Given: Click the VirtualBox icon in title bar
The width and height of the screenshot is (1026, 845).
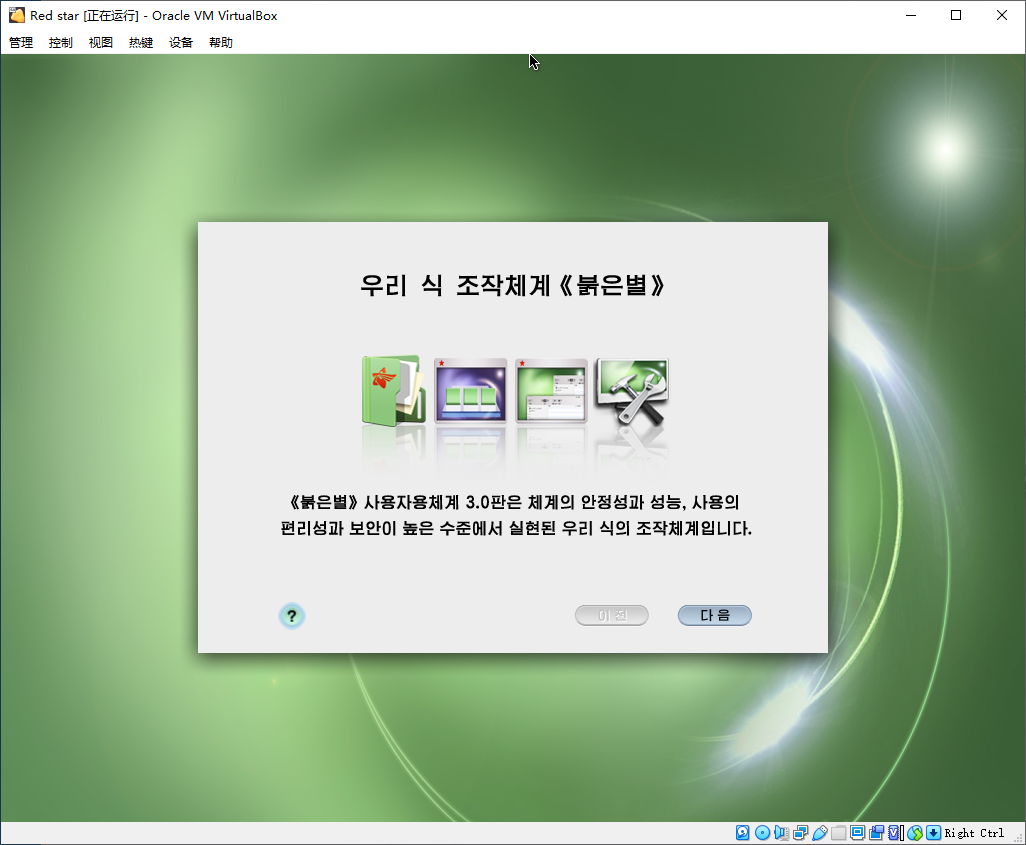Looking at the screenshot, I should (x=16, y=15).
